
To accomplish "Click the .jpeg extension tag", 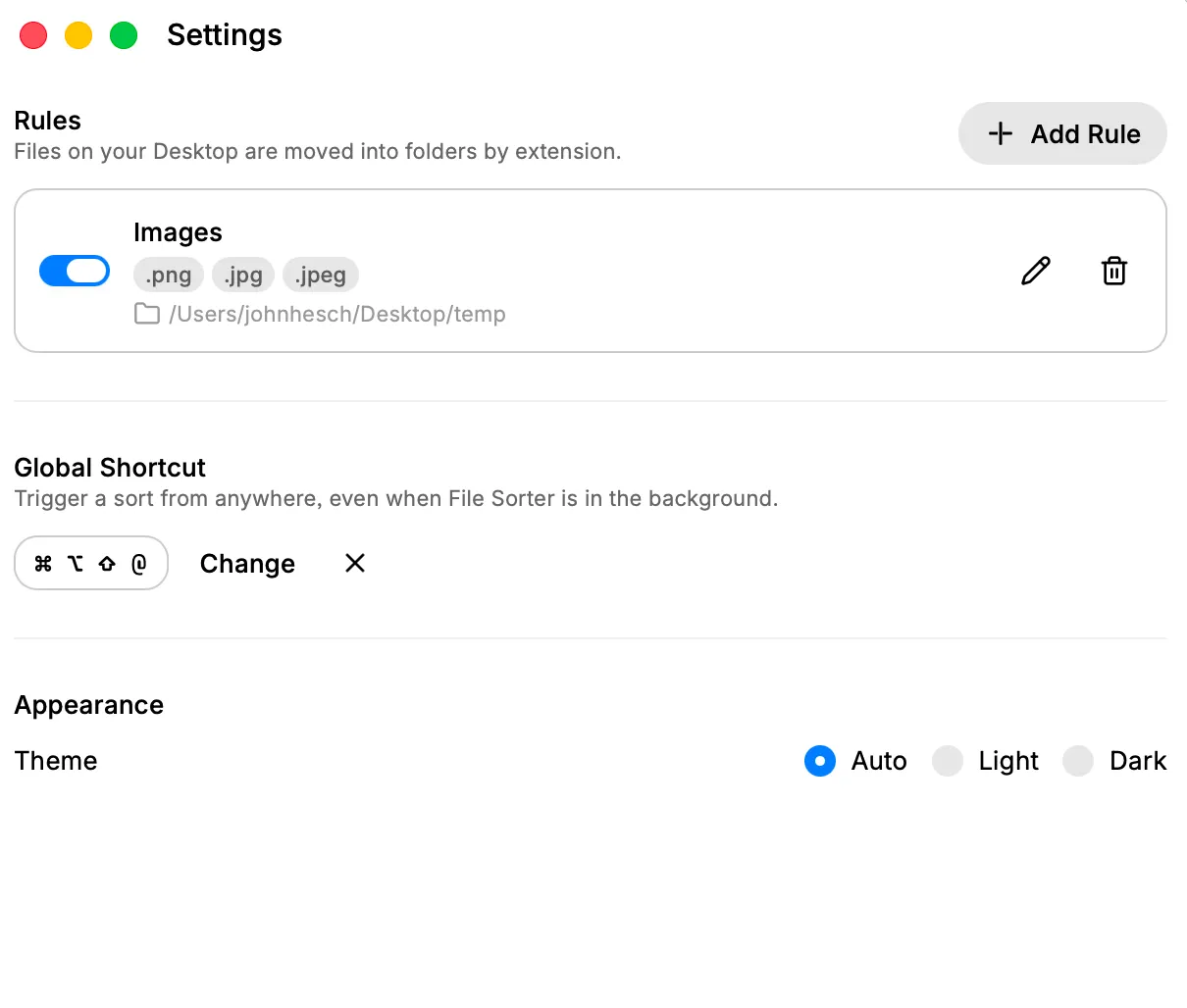I will 321,276.
